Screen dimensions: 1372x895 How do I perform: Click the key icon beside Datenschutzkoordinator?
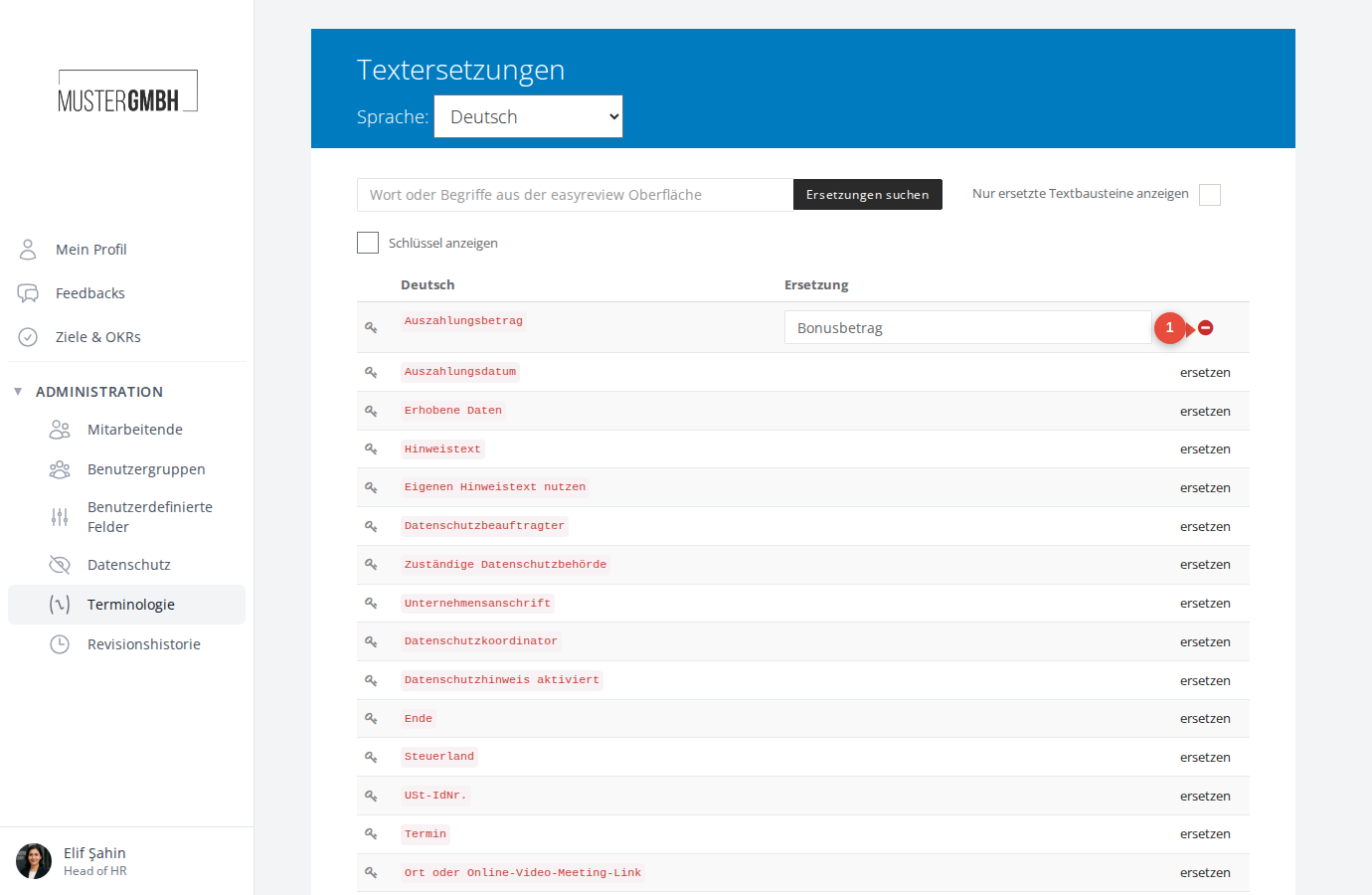(371, 641)
